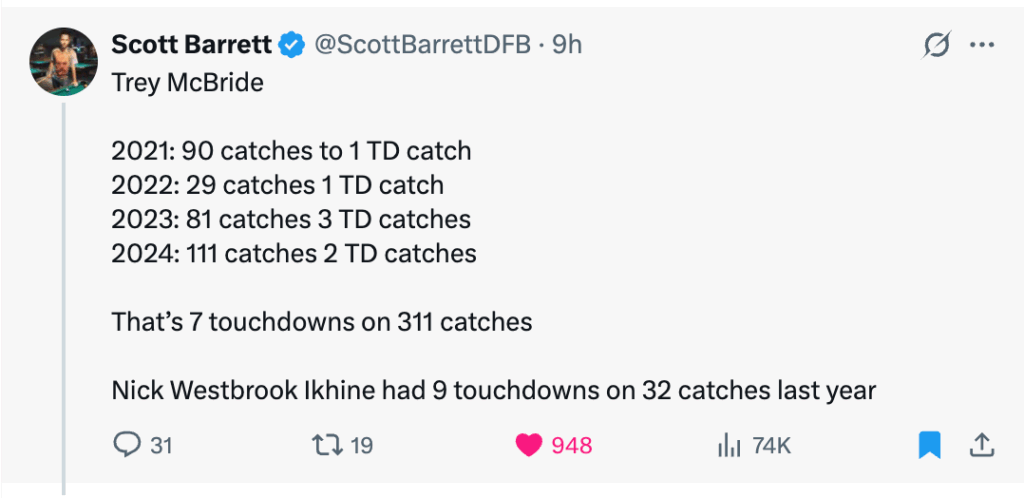1024x498 pixels.
Task: Click the share upload arrow icon
Action: coord(981,445)
